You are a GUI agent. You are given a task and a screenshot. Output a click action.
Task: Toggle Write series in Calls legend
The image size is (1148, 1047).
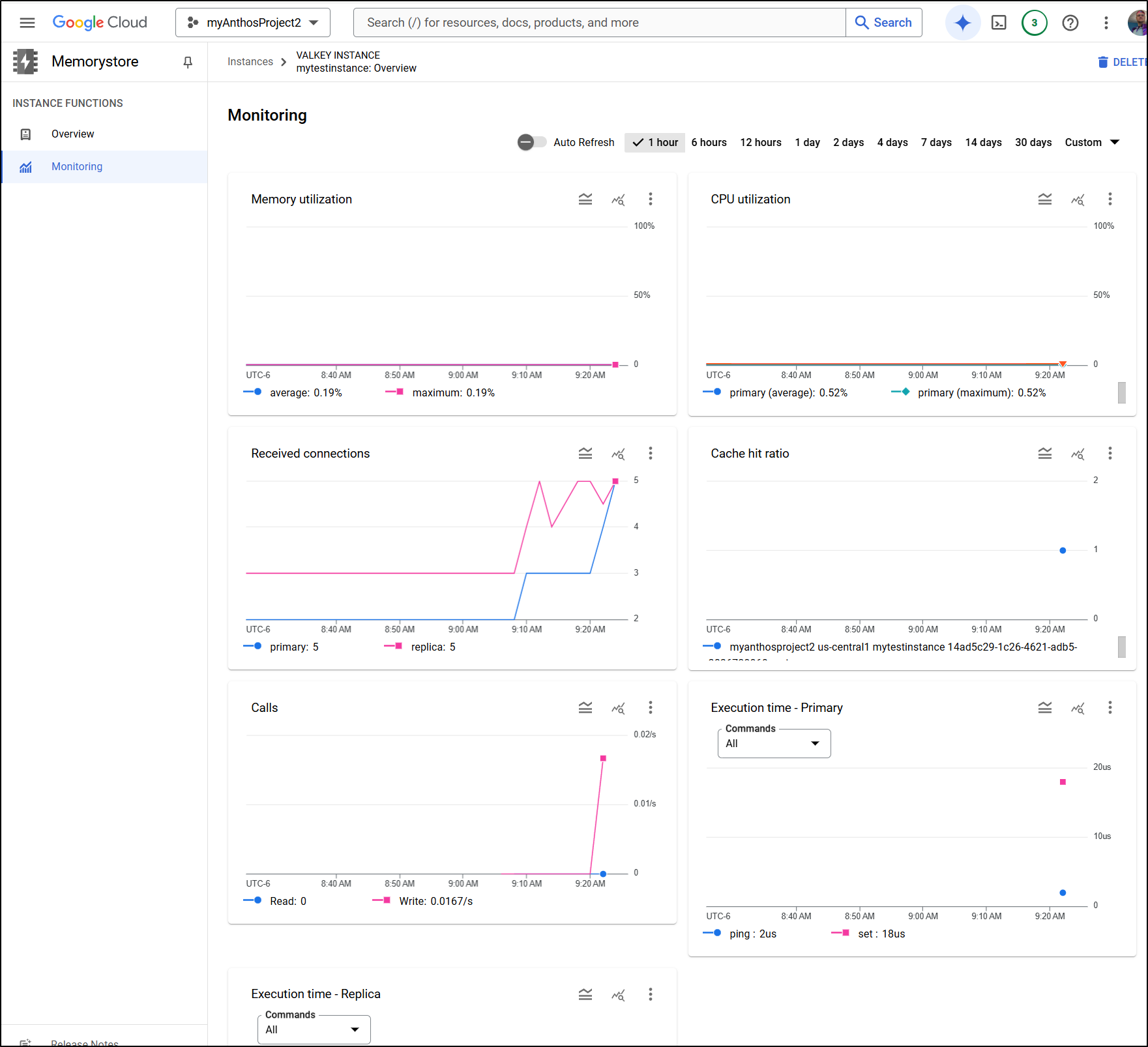(x=422, y=901)
